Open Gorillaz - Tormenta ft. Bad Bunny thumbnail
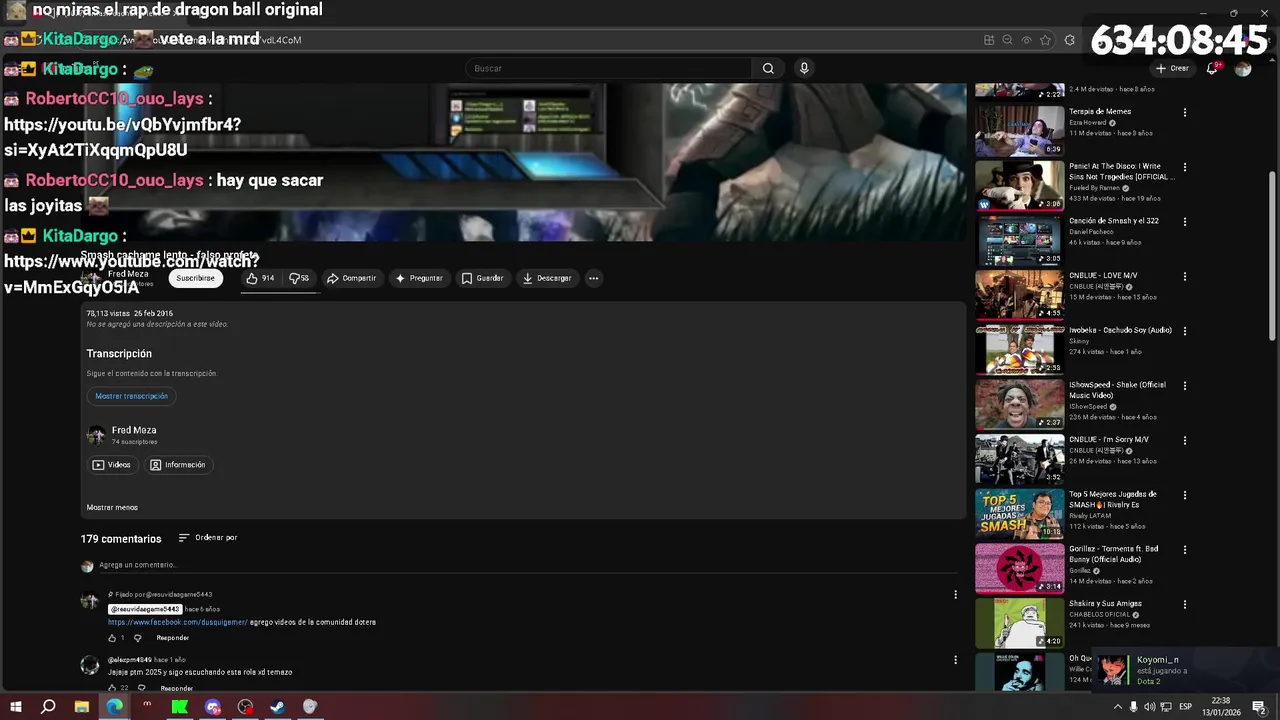Viewport: 1280px width, 720px height. pos(1019,568)
